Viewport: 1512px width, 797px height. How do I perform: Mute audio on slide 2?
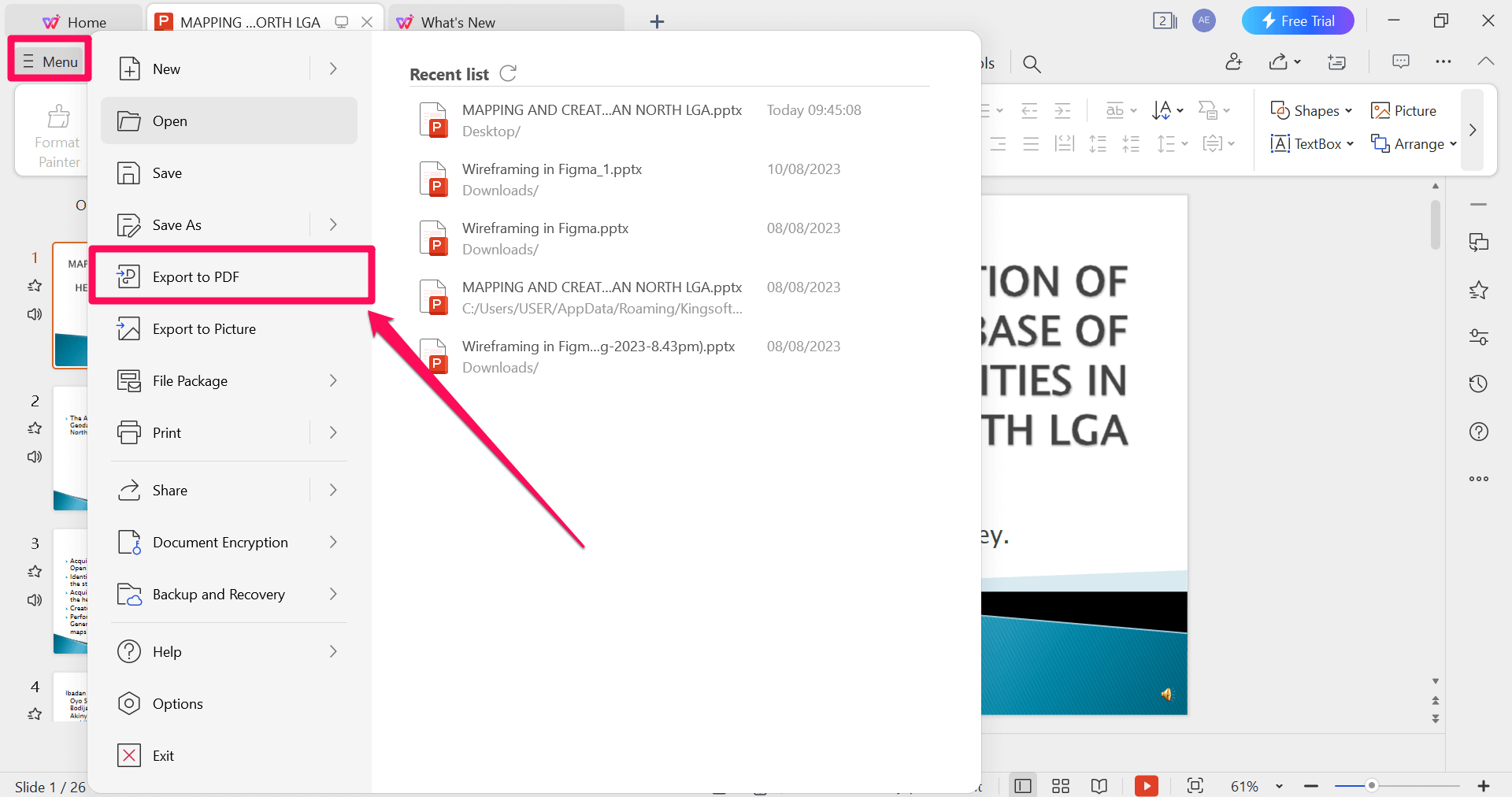tap(34, 457)
